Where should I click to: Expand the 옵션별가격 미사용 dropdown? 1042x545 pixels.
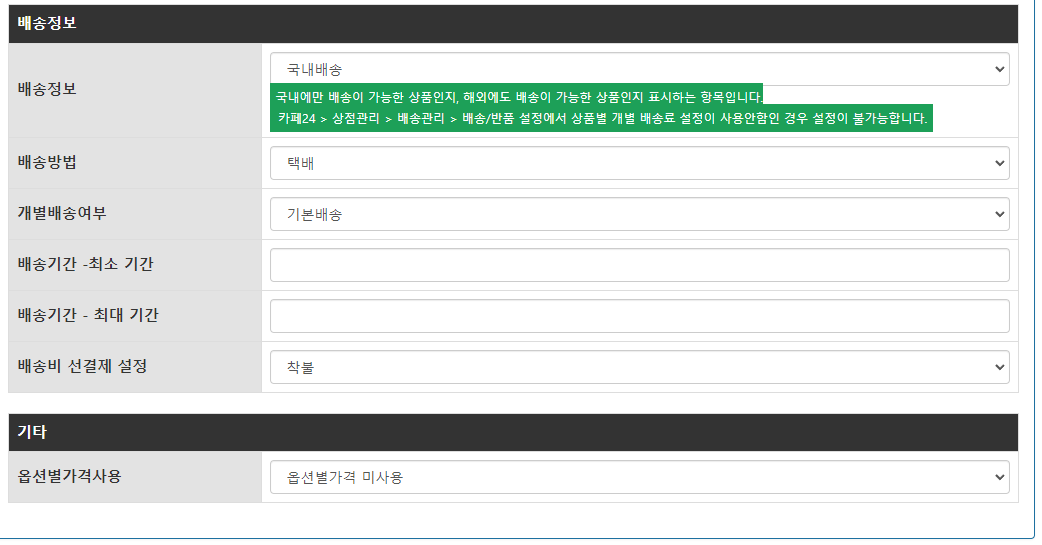639,477
